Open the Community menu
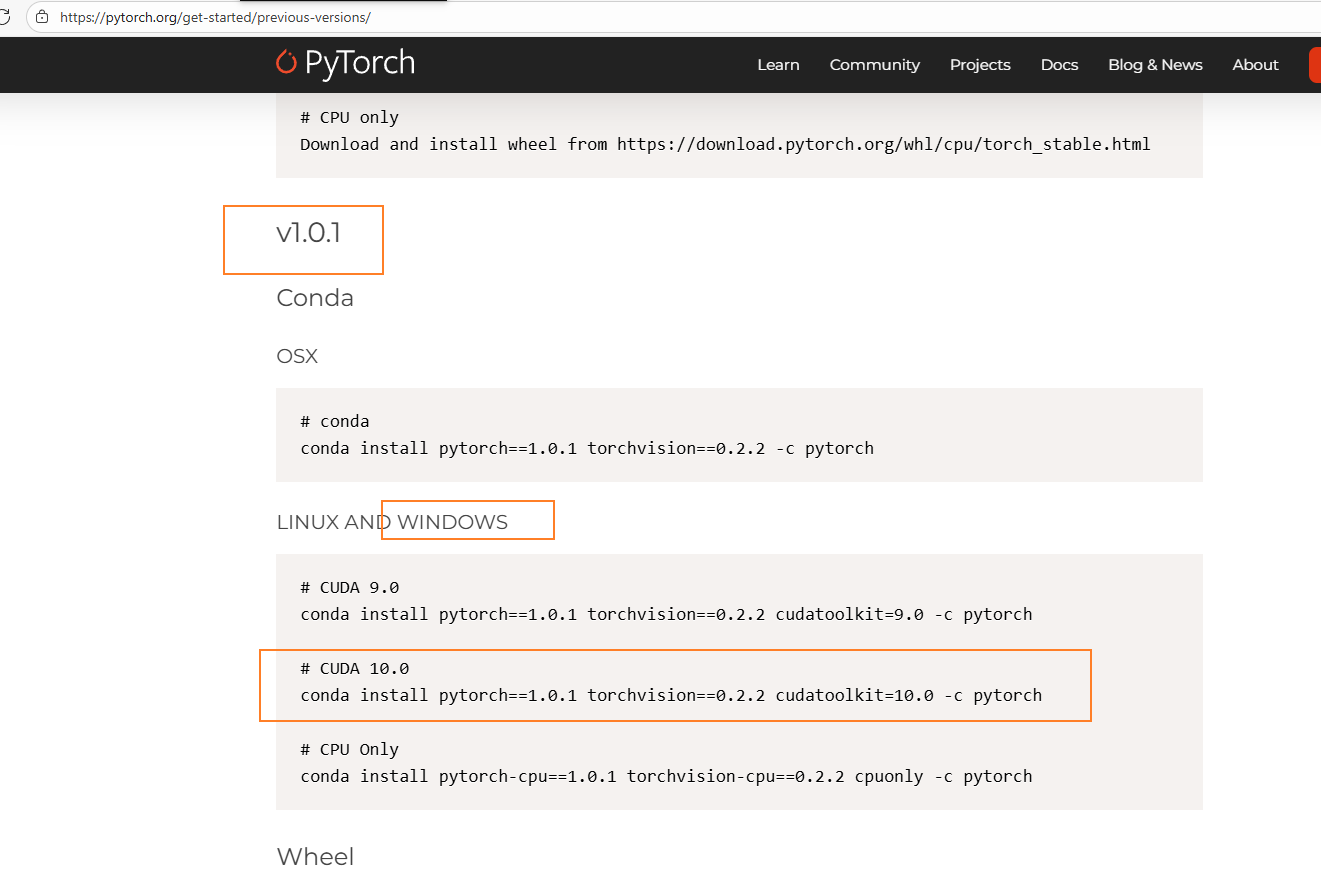This screenshot has height=886, width=1321. point(874,64)
